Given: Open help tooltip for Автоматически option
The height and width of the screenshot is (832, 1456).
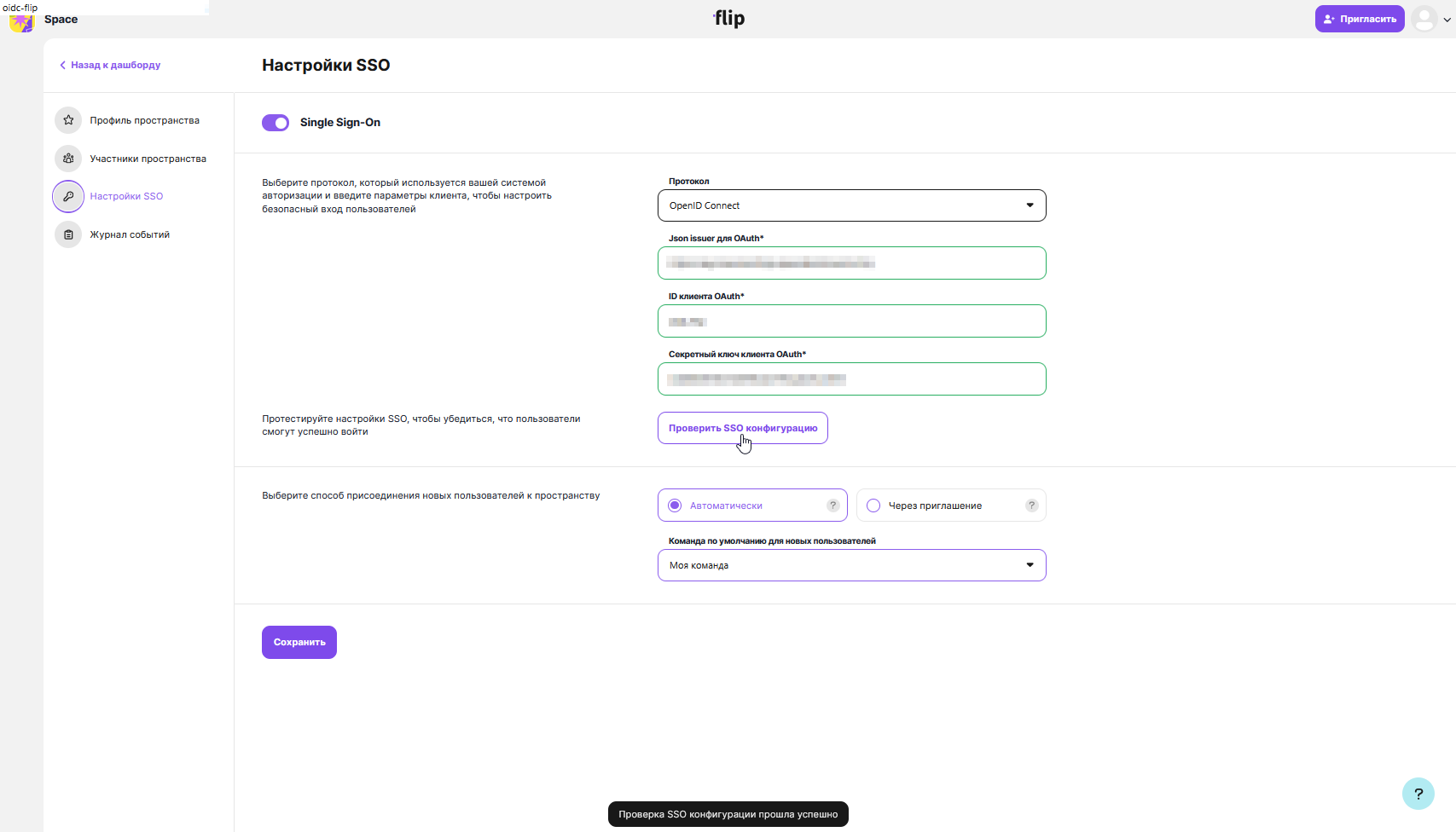Looking at the screenshot, I should coord(833,506).
